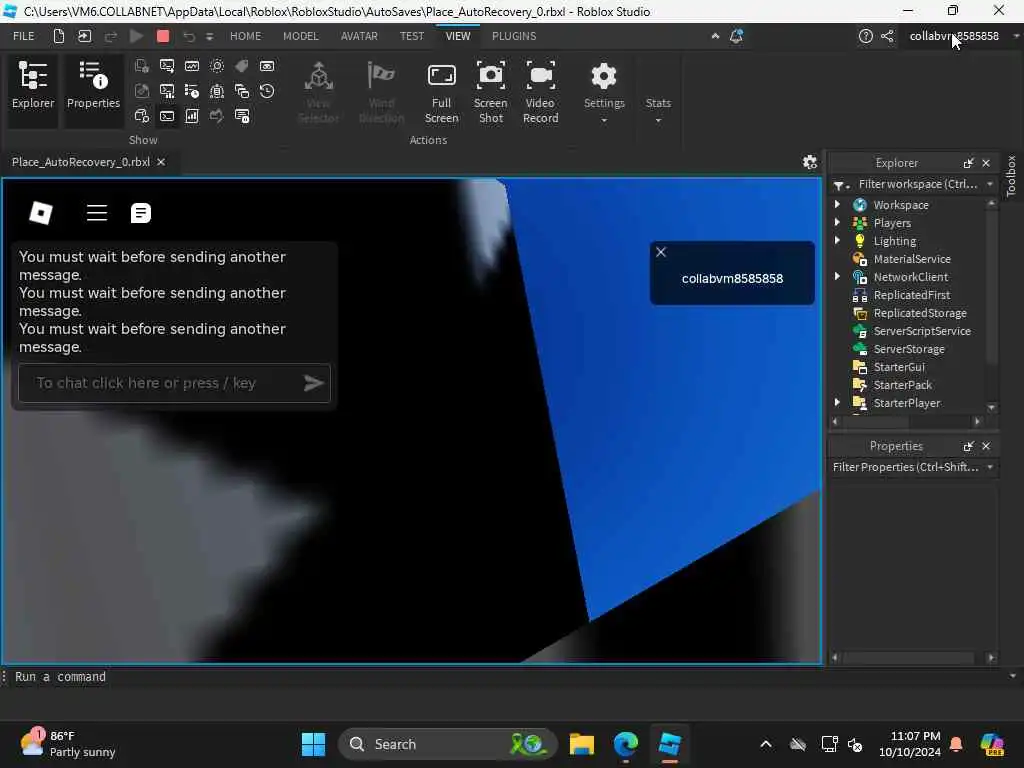Open Filter Properties dropdown arrow
Viewport: 1024px width, 768px height.
pos(991,467)
